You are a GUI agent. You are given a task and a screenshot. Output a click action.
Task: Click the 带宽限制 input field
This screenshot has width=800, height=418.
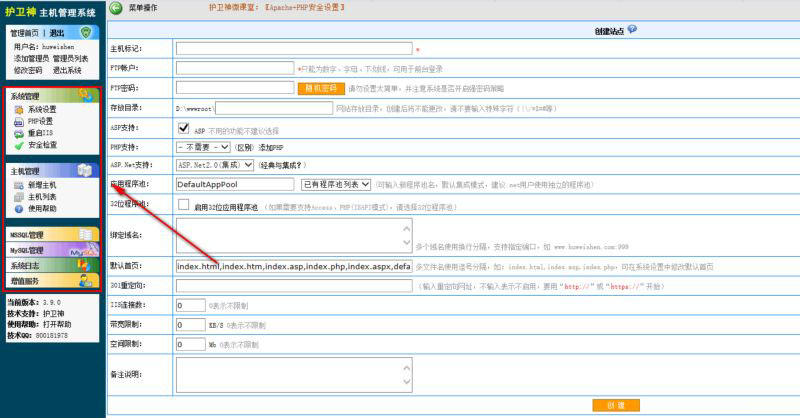[191, 325]
